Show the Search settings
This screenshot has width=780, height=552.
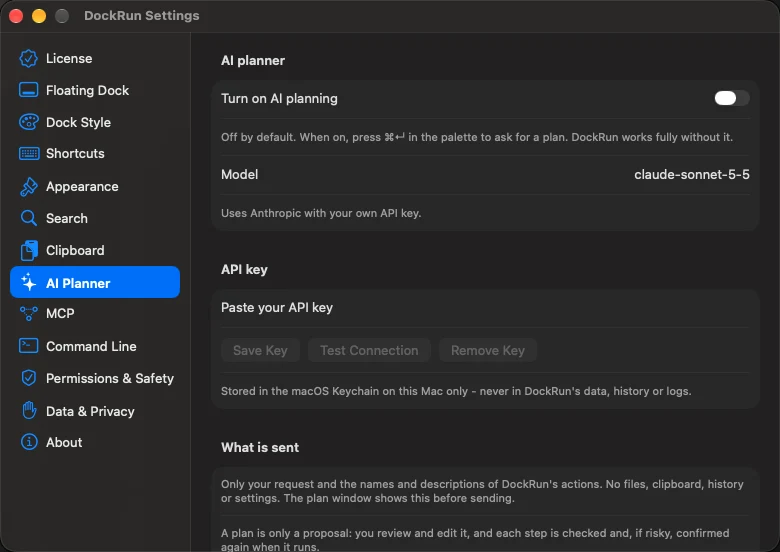[67, 218]
